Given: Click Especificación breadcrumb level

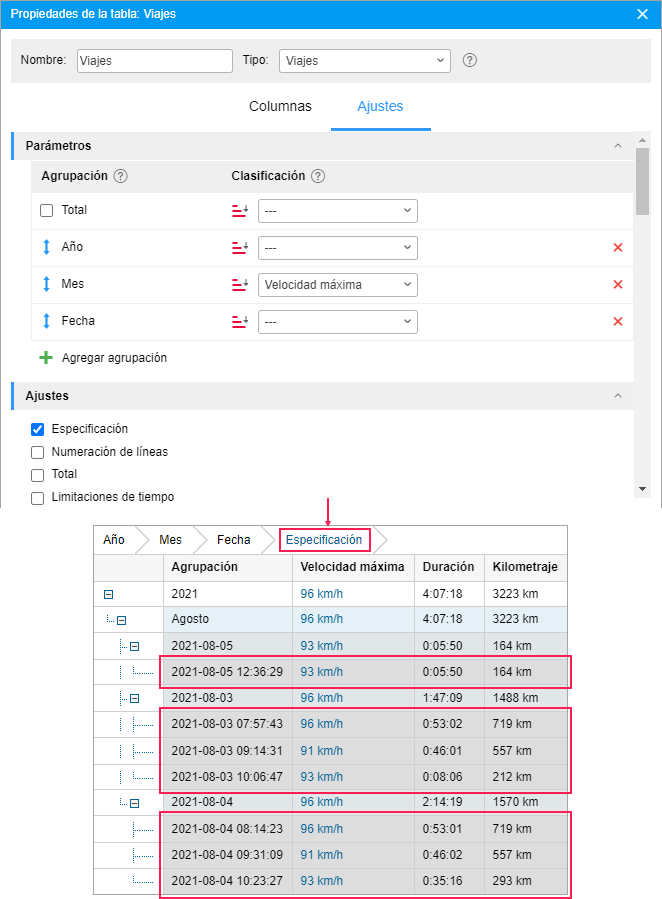Looking at the screenshot, I should [324, 540].
